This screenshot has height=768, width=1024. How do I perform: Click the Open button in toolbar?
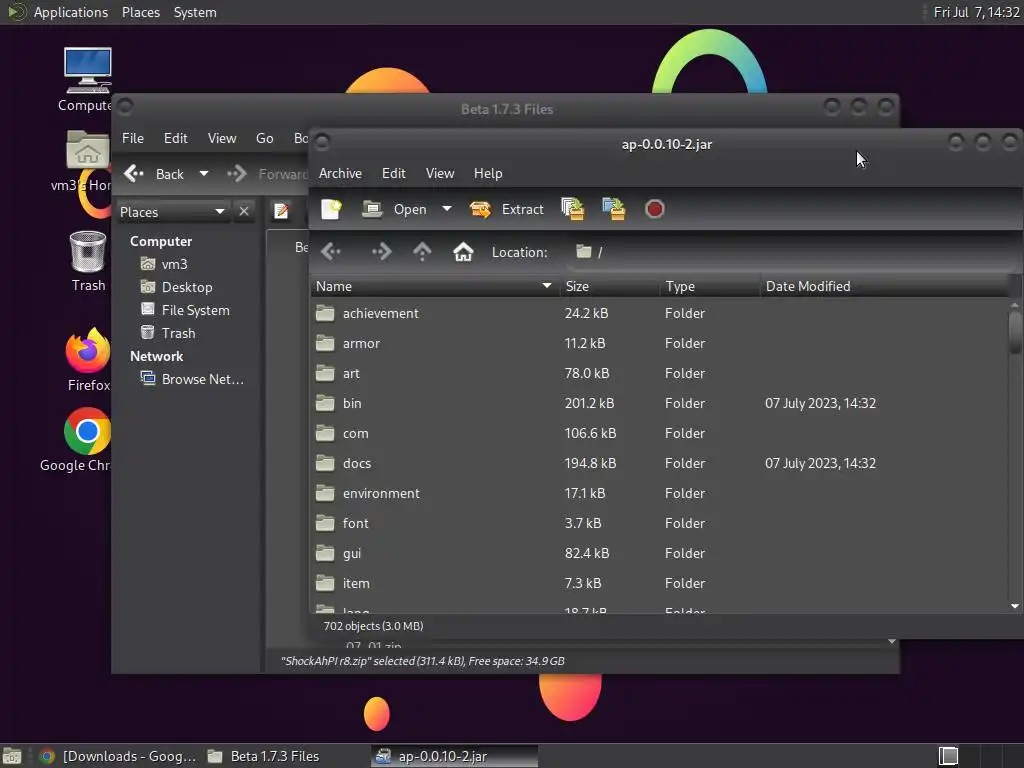click(394, 209)
